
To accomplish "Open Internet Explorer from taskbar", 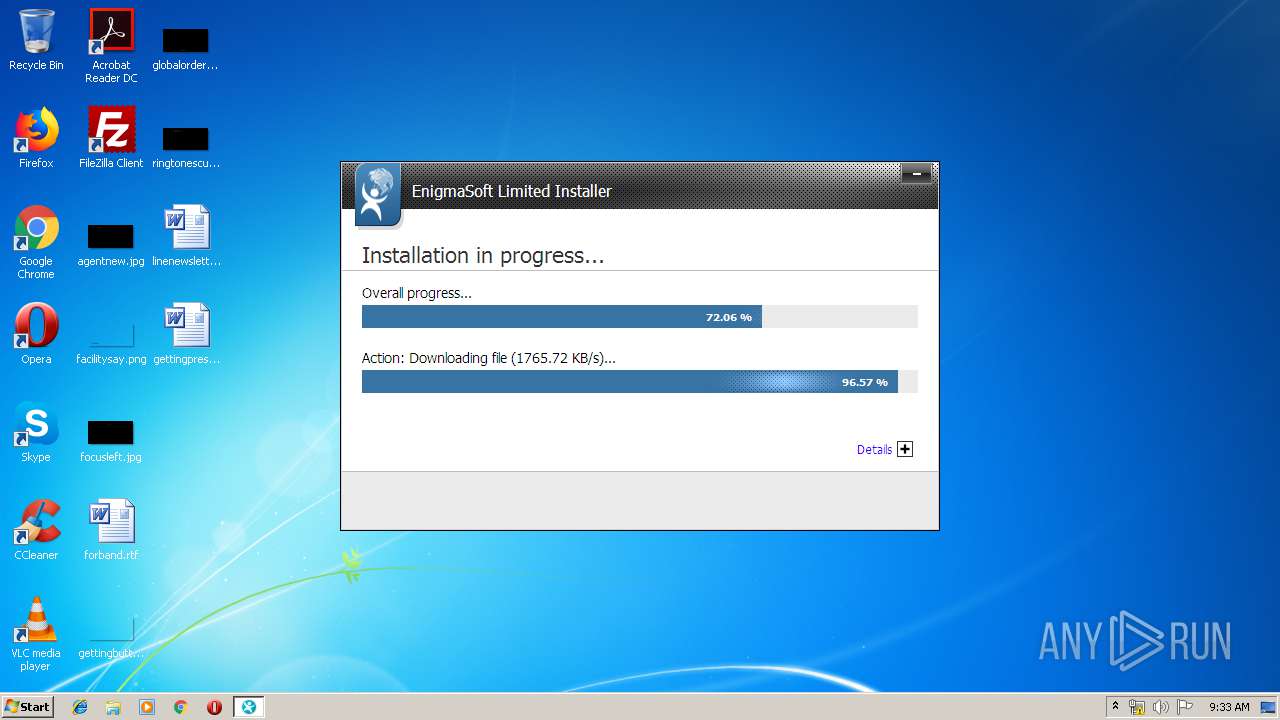I will click(80, 707).
